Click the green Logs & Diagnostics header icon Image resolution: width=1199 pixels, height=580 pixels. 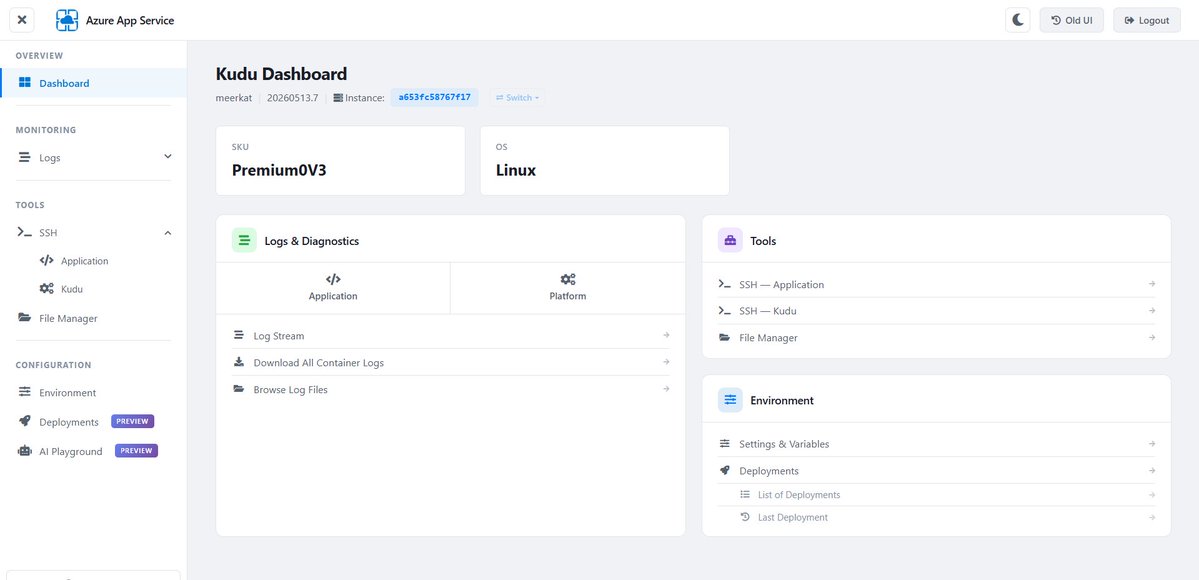coord(244,240)
